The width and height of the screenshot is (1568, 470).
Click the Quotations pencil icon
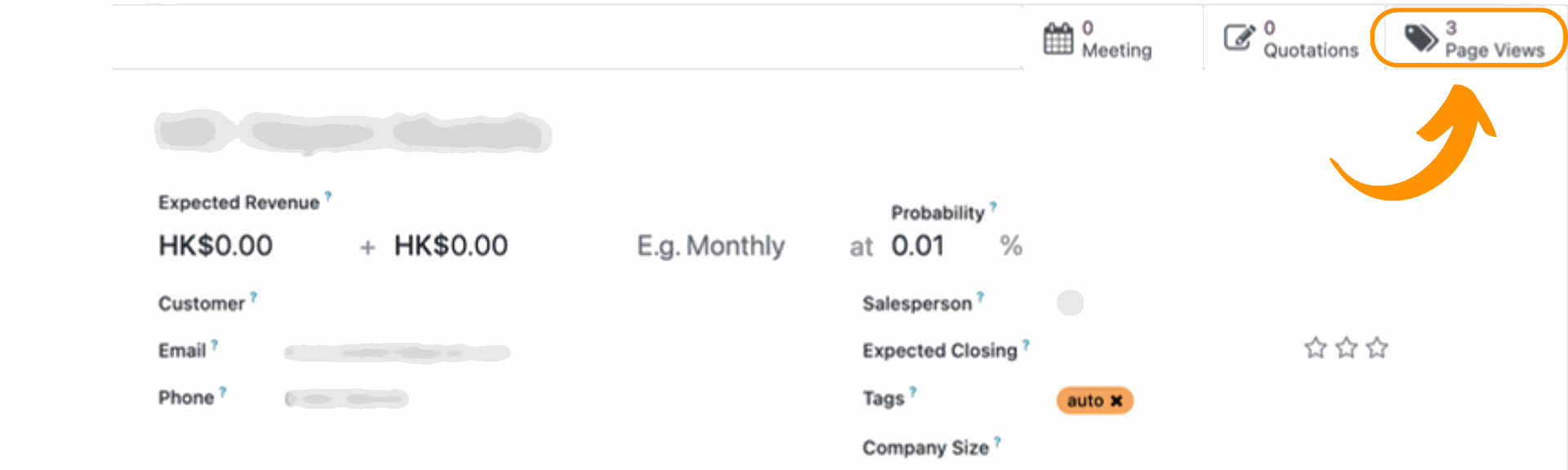pos(1238,36)
